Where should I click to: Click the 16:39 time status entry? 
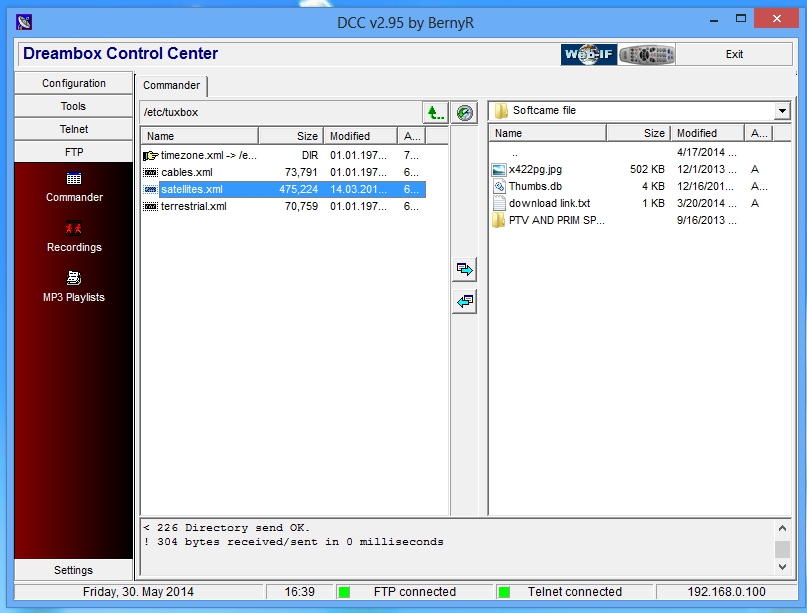coord(300,592)
